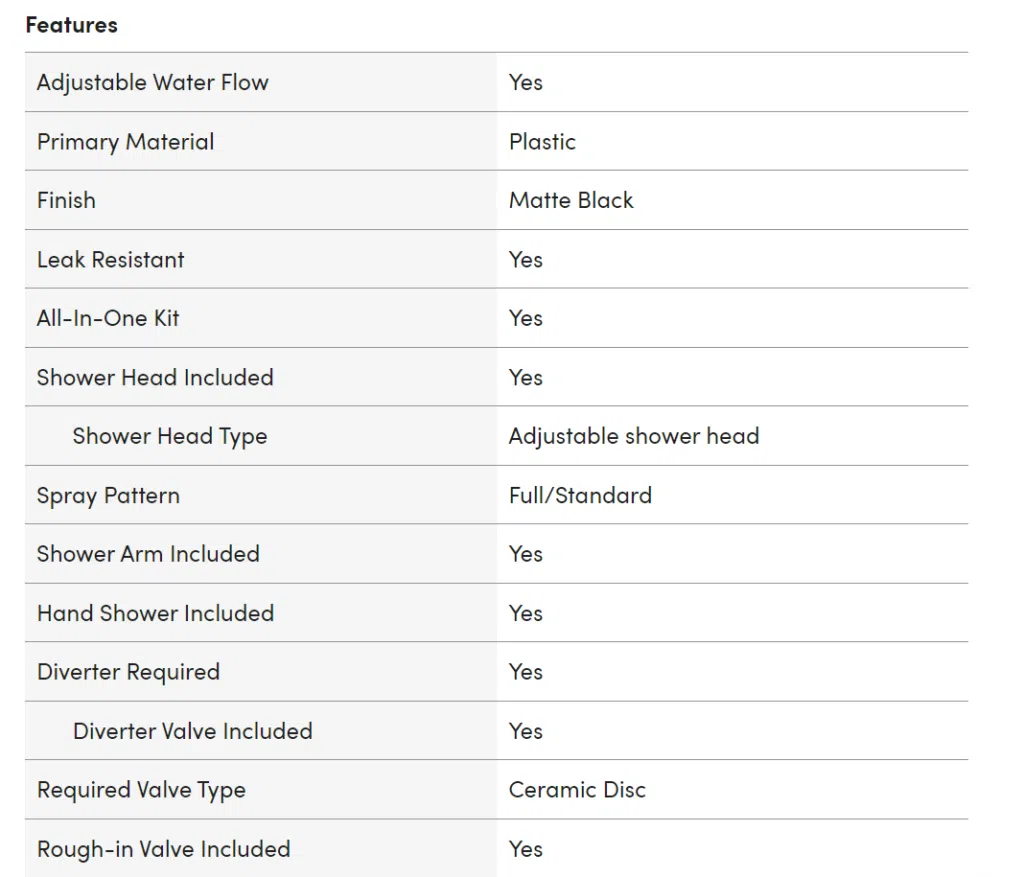Viewport: 1024px width, 877px height.
Task: Click the Leak Resistant label
Action: [111, 260]
